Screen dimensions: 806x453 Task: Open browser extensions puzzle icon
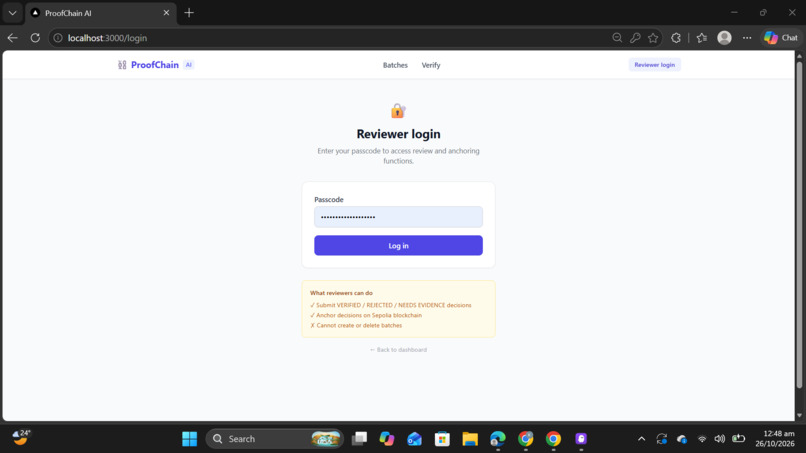676,38
